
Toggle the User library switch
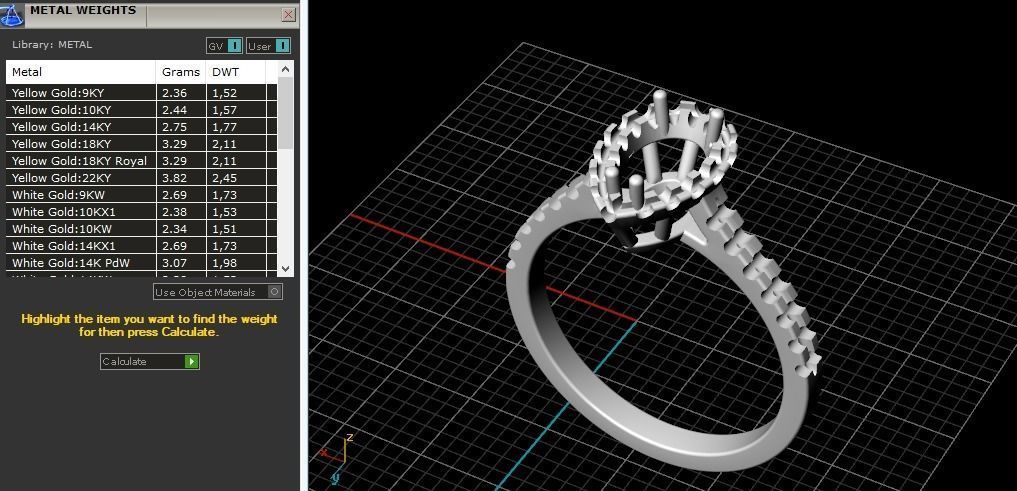pos(269,46)
